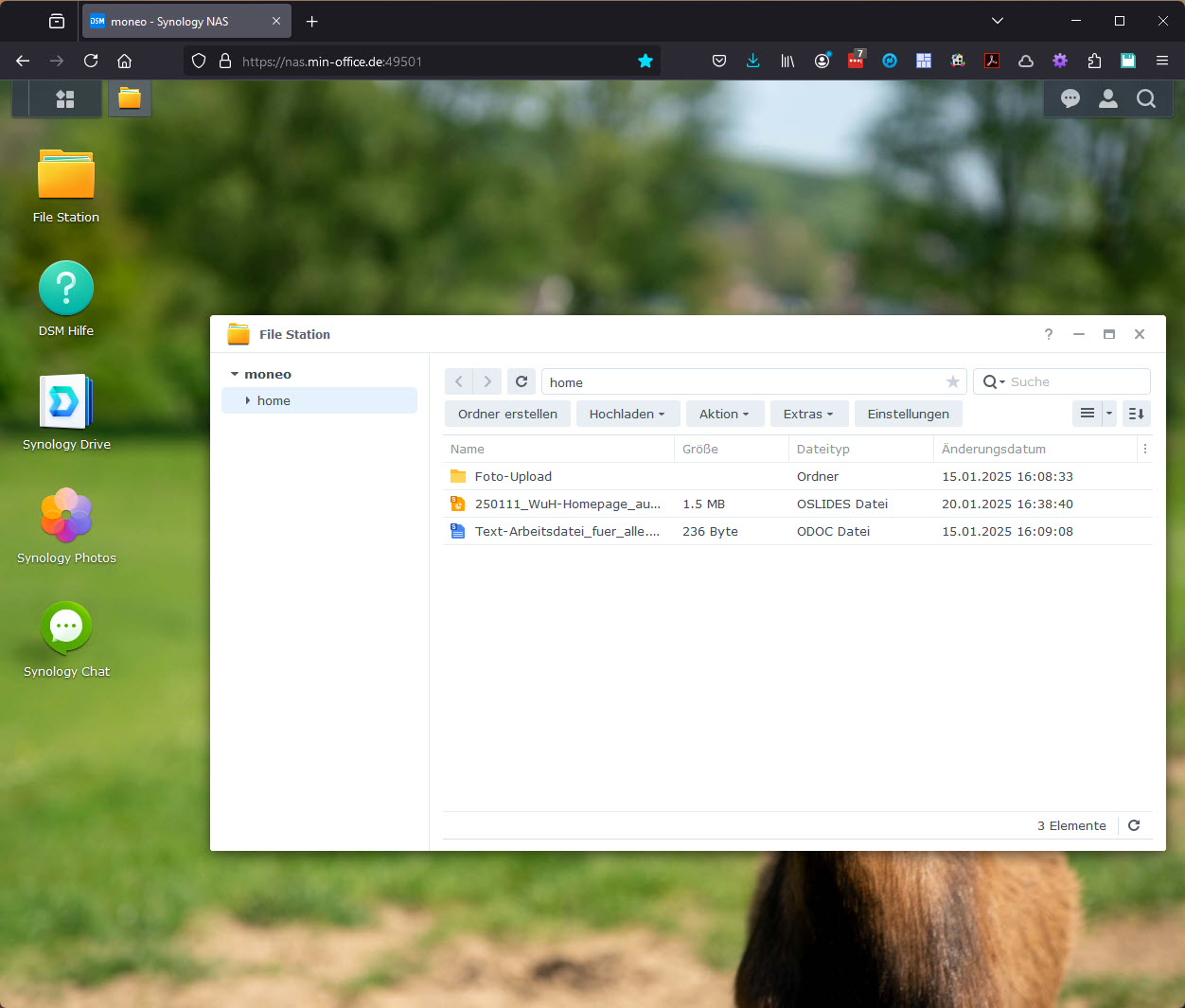Image resolution: width=1185 pixels, height=1008 pixels.
Task: Open File Station Einstellungen
Action: [x=908, y=414]
